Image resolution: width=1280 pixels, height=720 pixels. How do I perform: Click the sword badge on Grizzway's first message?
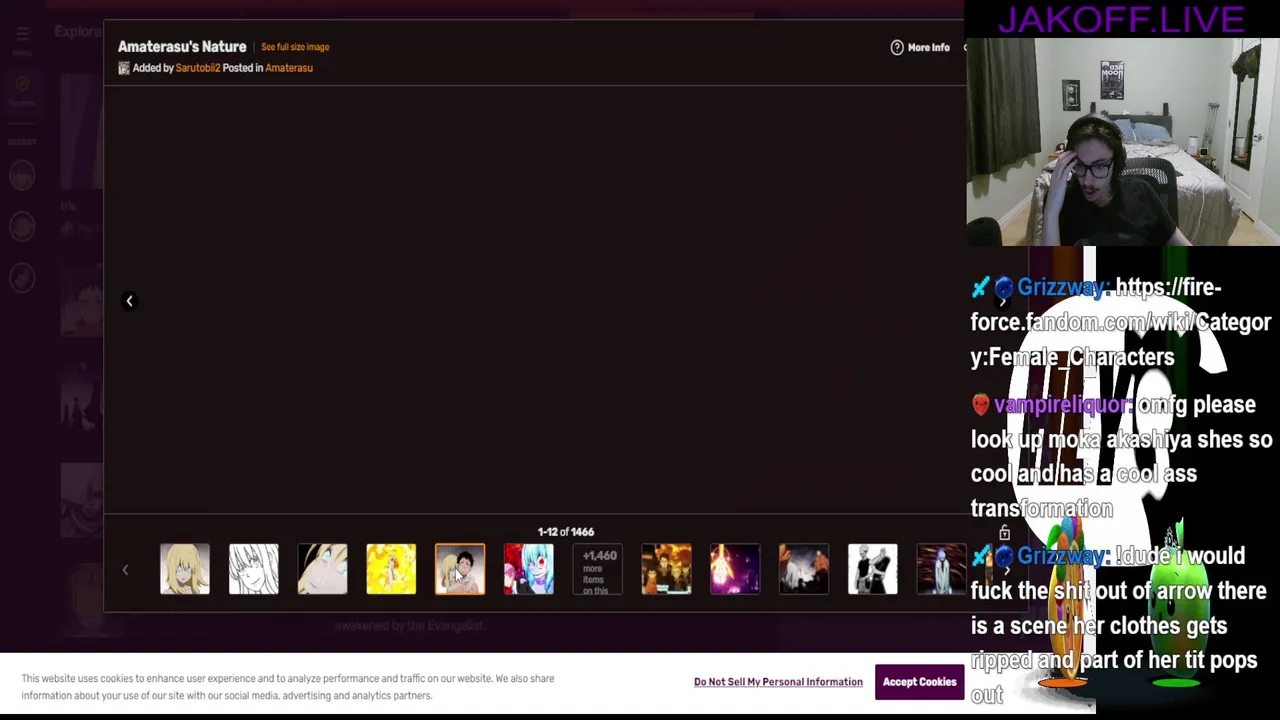[980, 288]
